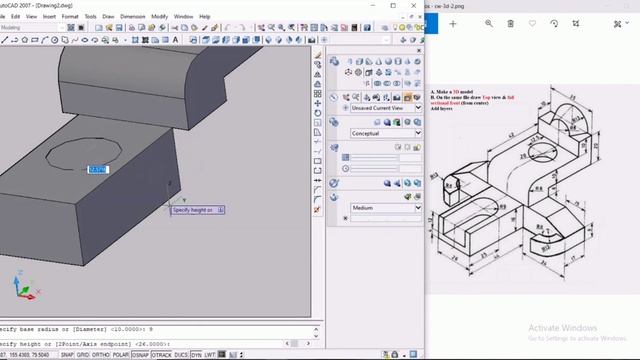The image size is (640, 360).
Task: Click the Photos app rotate icon
Action: [x=554, y=24]
